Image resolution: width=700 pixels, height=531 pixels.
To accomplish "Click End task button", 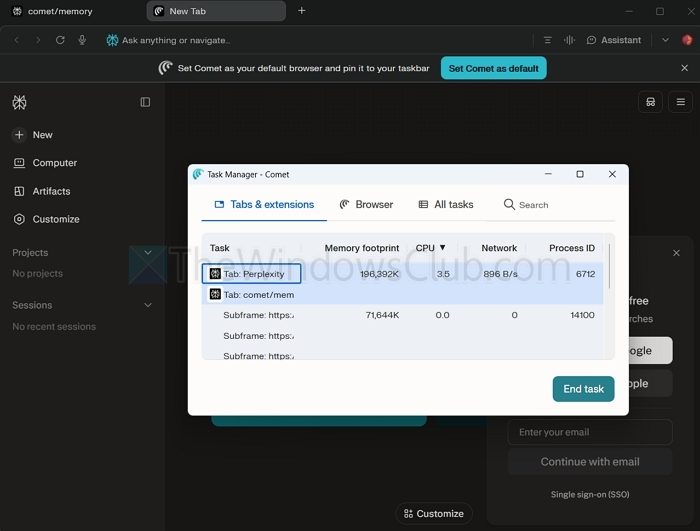I will coord(583,389).
